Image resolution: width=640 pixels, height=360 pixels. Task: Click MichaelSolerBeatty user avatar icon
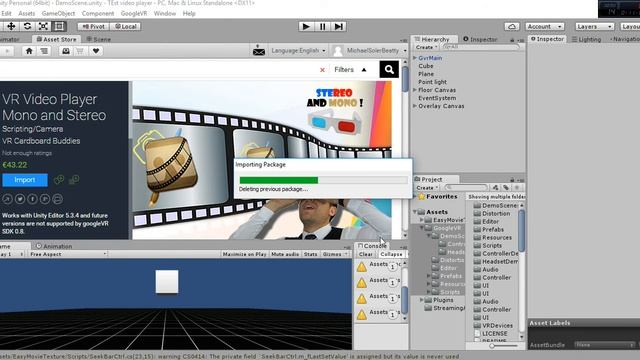[338, 51]
